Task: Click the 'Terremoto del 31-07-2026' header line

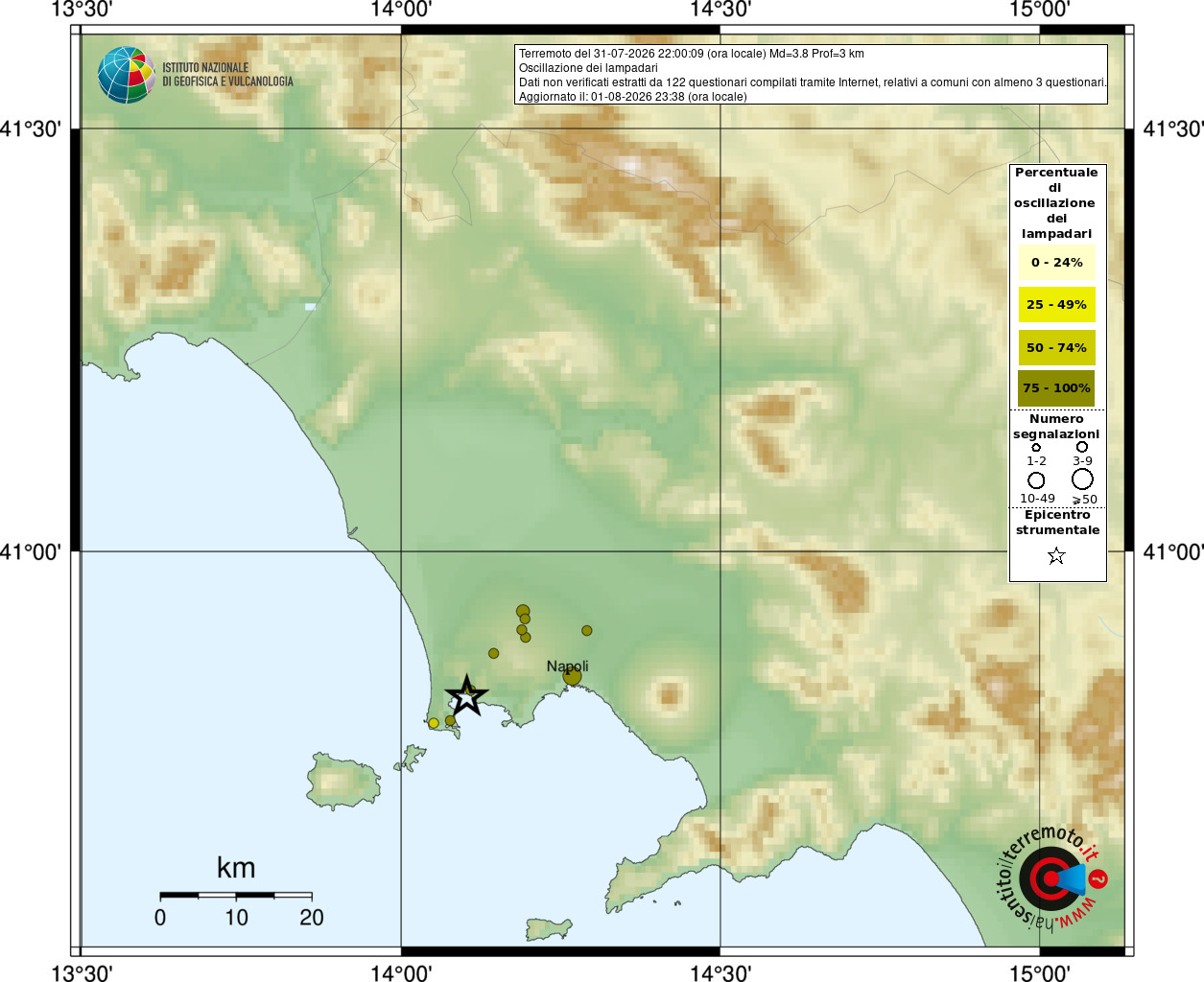Action: pyautogui.click(x=692, y=54)
